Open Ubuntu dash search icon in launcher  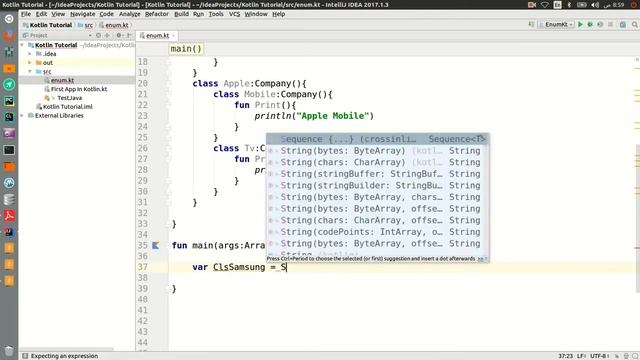(x=9, y=19)
